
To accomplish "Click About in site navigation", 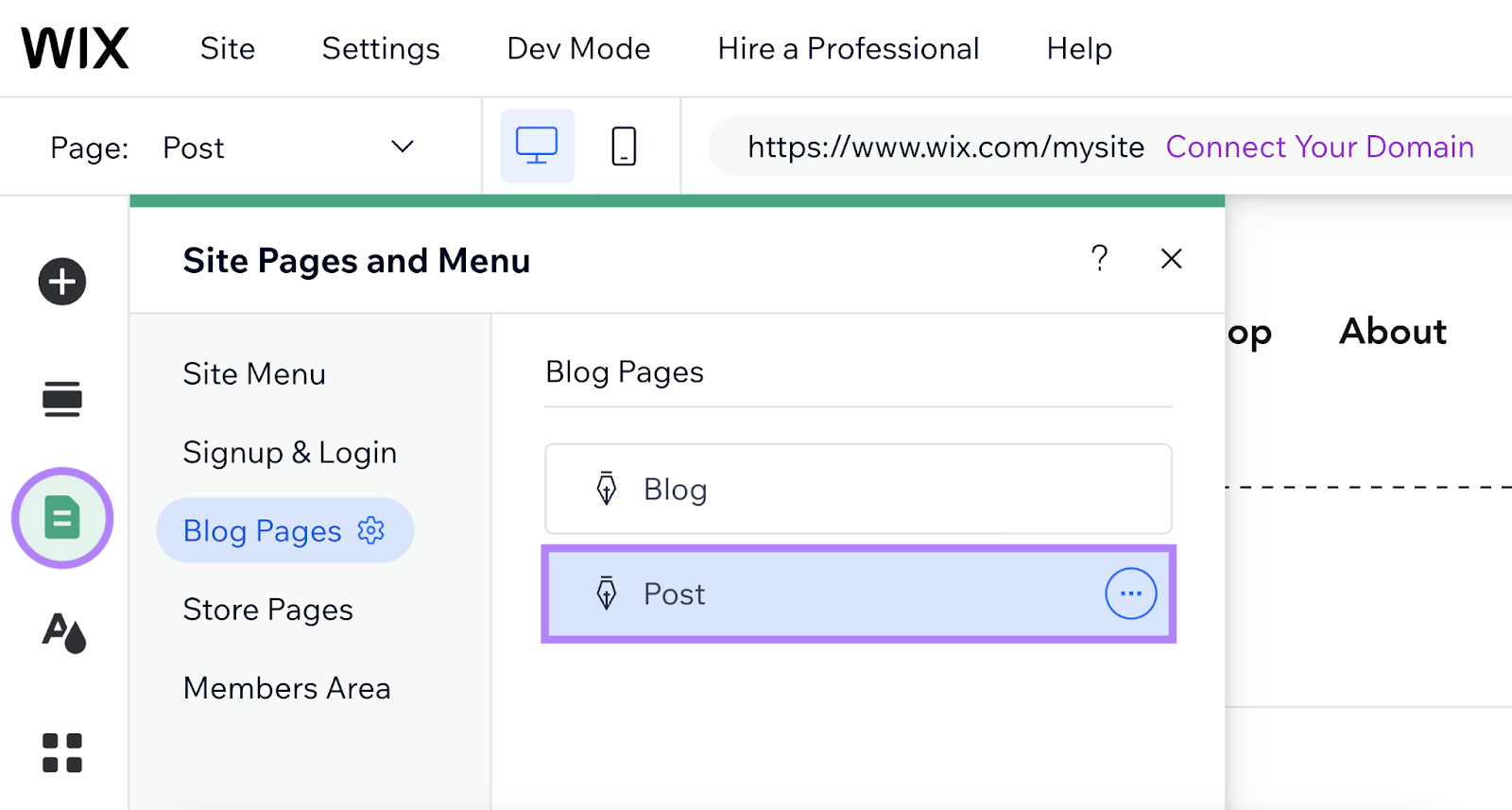I will tap(1393, 332).
